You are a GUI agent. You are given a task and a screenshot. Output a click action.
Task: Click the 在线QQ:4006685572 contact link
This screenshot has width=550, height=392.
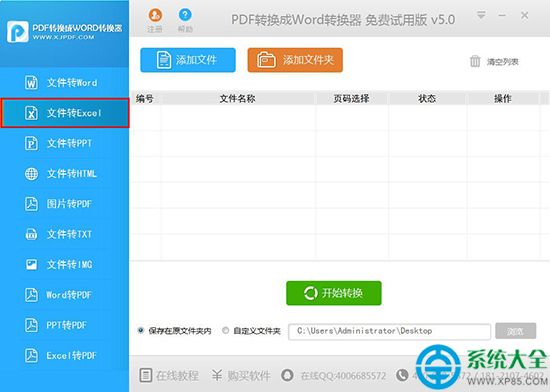point(343,376)
